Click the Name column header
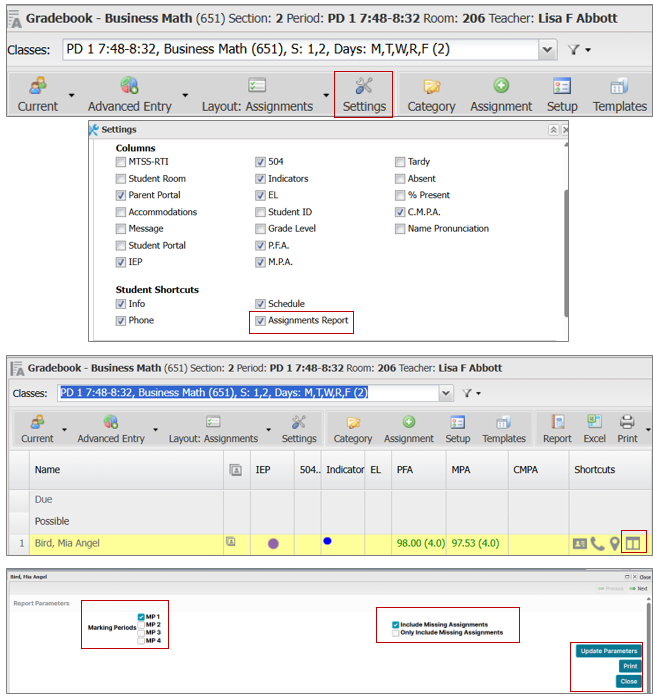Image resolution: width=653 pixels, height=698 pixels. 47,469
